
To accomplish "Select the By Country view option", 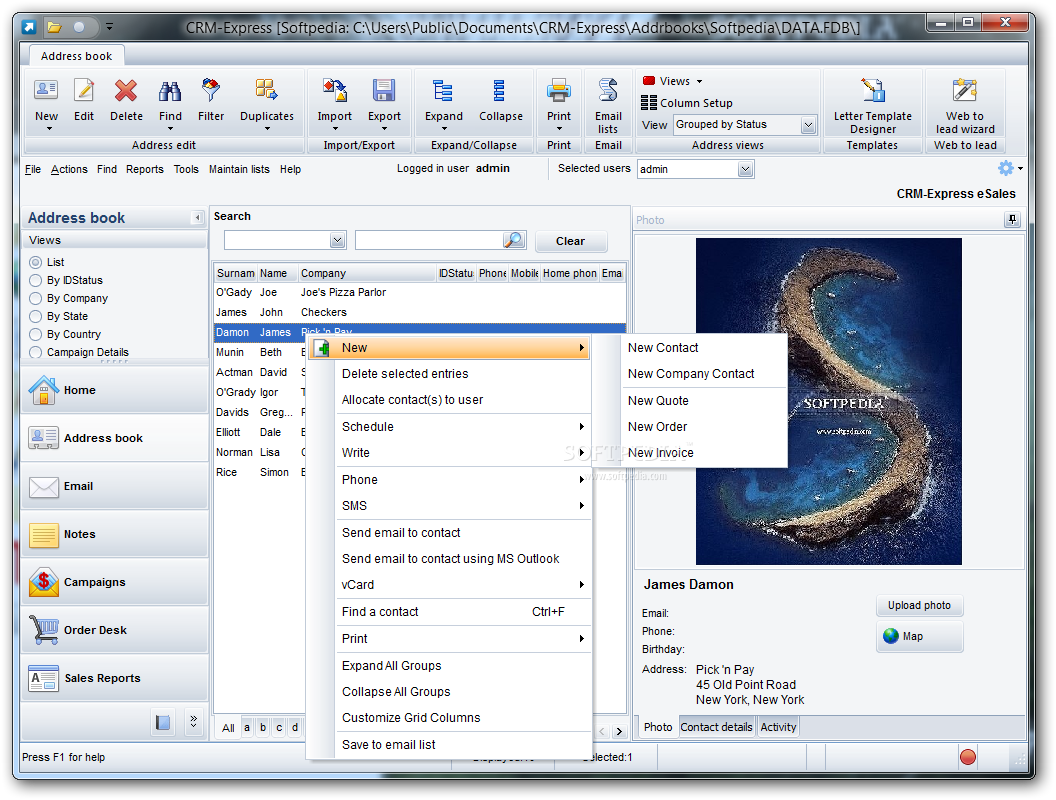I will (x=35, y=334).
